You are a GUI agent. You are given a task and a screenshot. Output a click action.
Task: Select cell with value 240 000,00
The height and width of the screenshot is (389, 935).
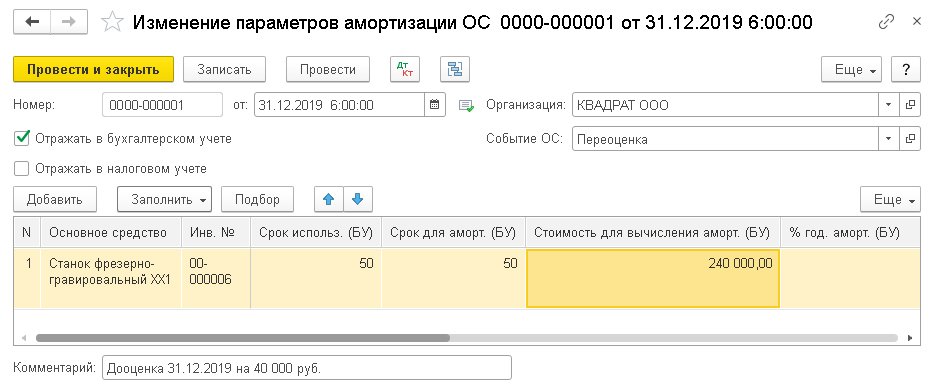click(652, 279)
